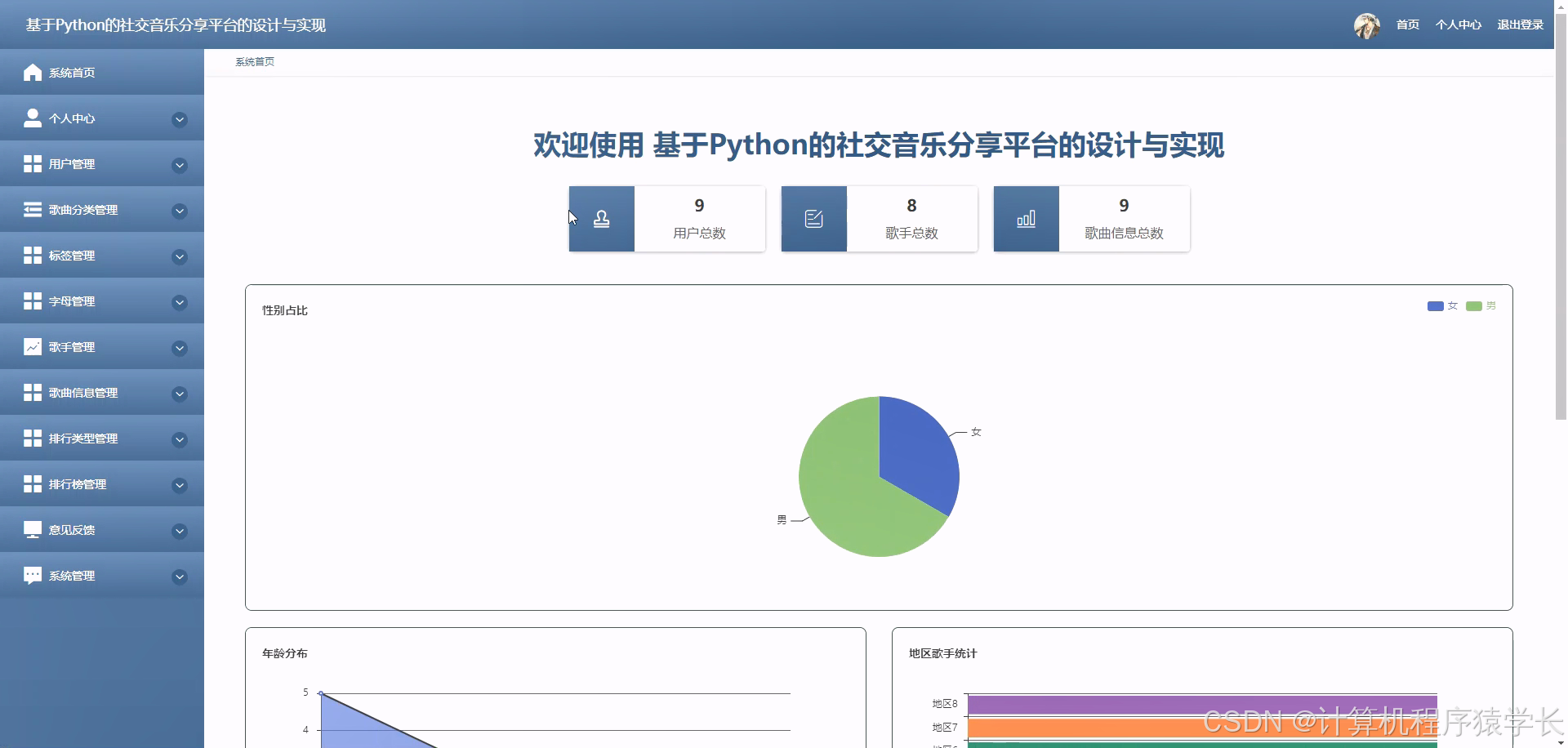Click the person icon beside 个人中心
1568x748 pixels.
[33, 118]
